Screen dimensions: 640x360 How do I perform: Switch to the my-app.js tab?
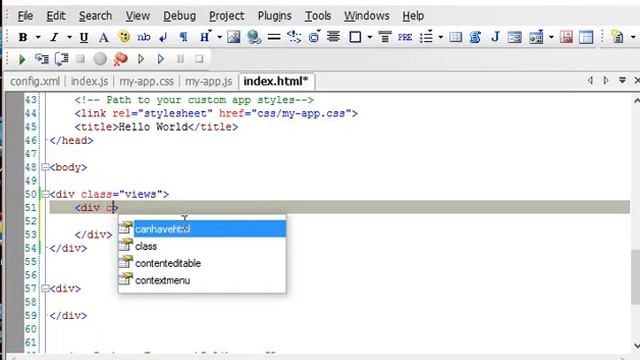coord(209,81)
